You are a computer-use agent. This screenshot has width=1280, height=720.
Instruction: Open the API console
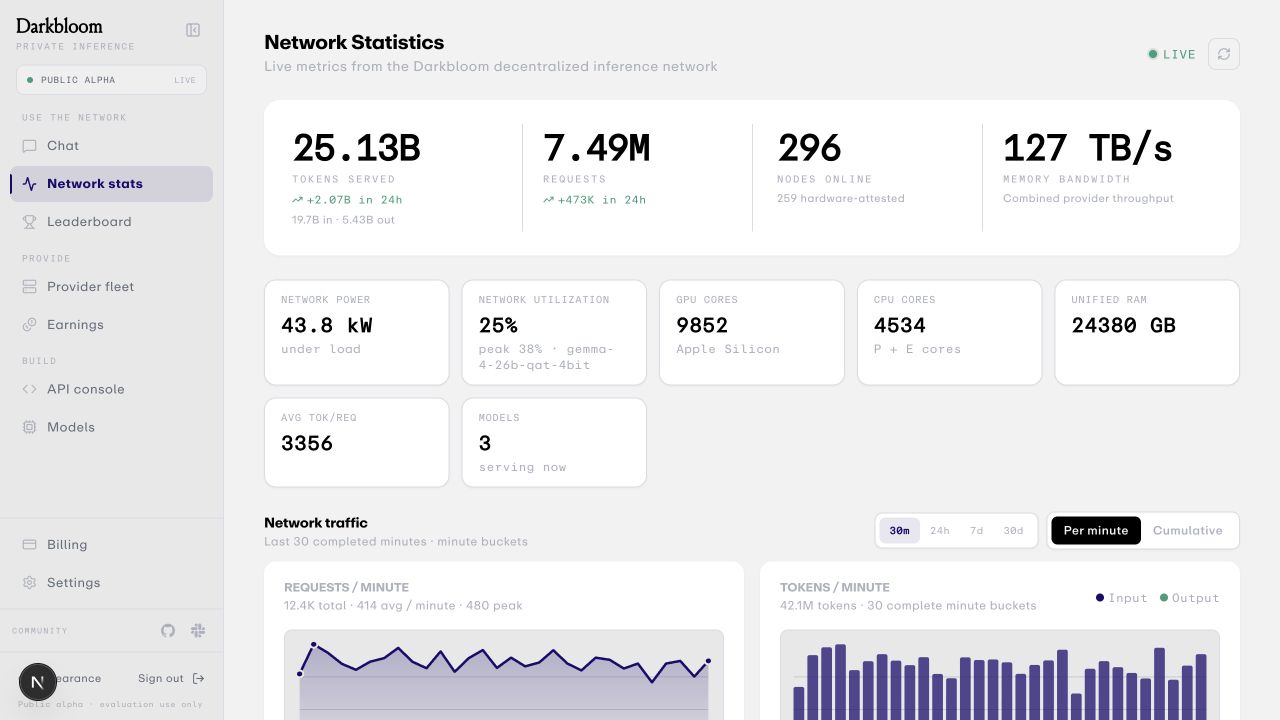(x=112, y=389)
